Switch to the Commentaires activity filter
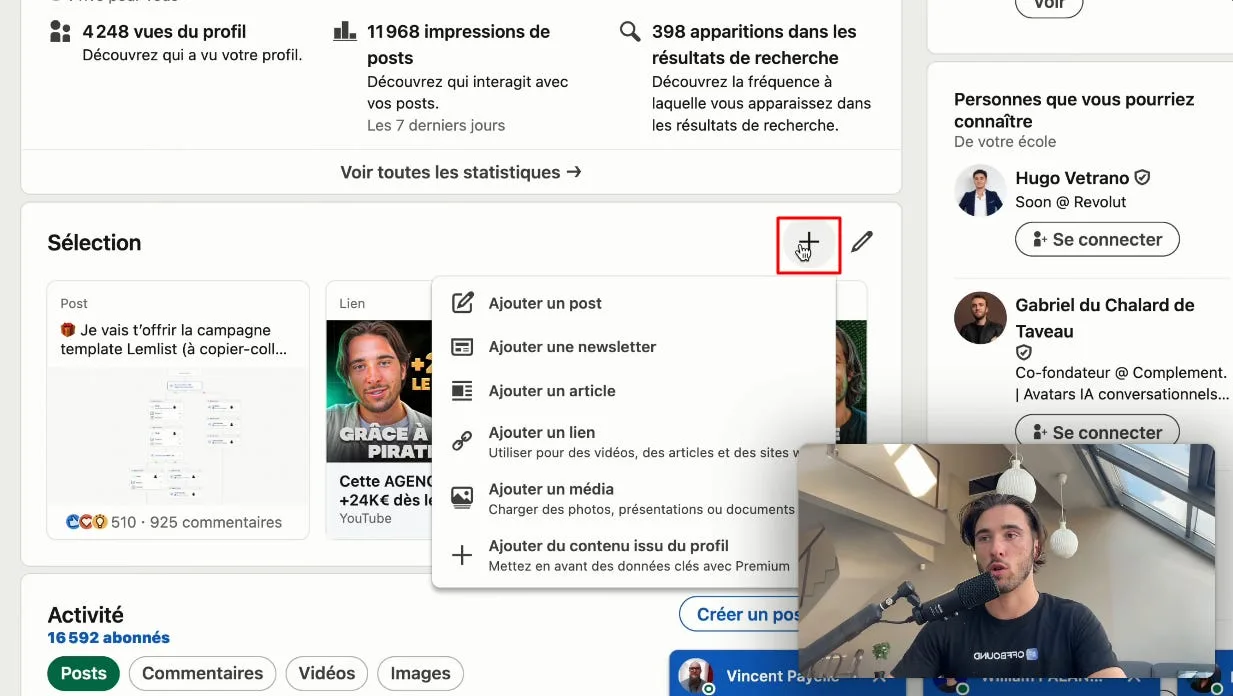1233x696 pixels. pyautogui.click(x=202, y=673)
